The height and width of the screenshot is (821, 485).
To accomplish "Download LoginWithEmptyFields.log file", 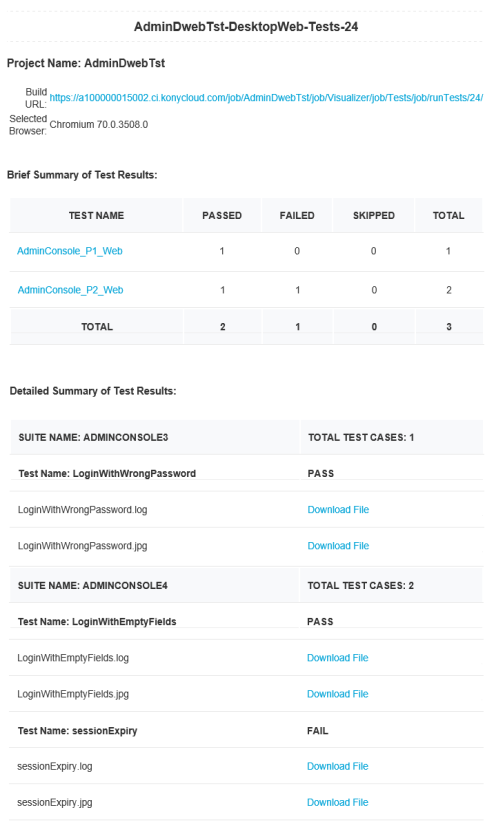I will [337, 658].
